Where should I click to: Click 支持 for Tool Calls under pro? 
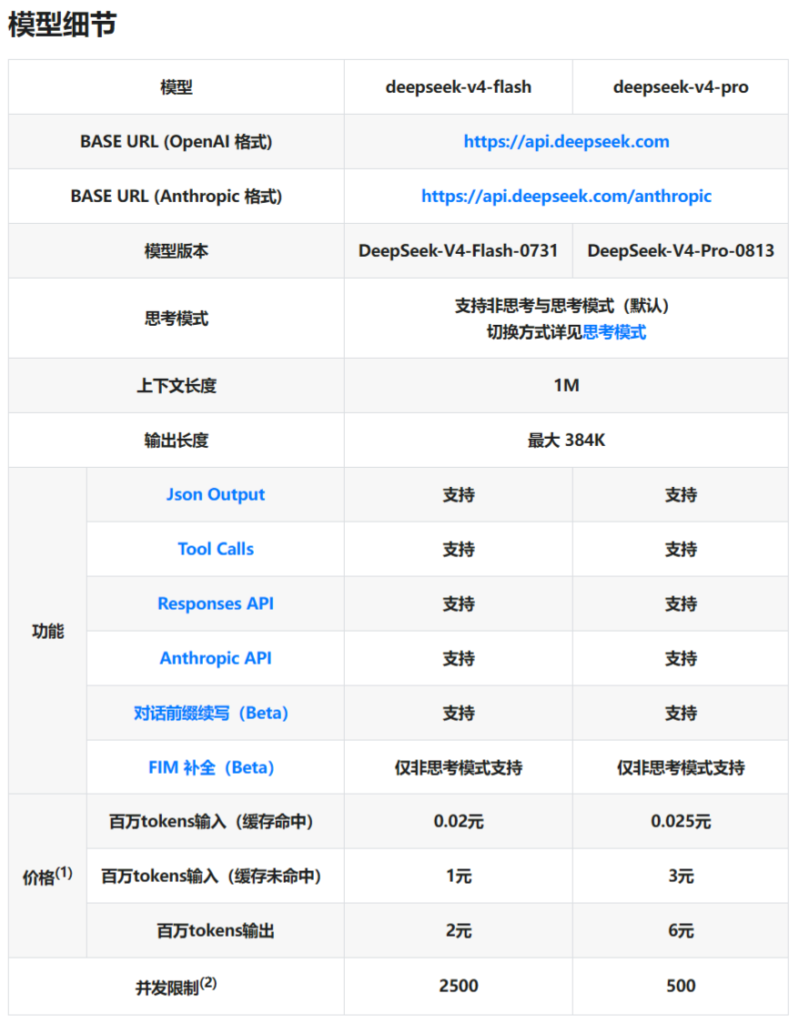(x=681, y=549)
